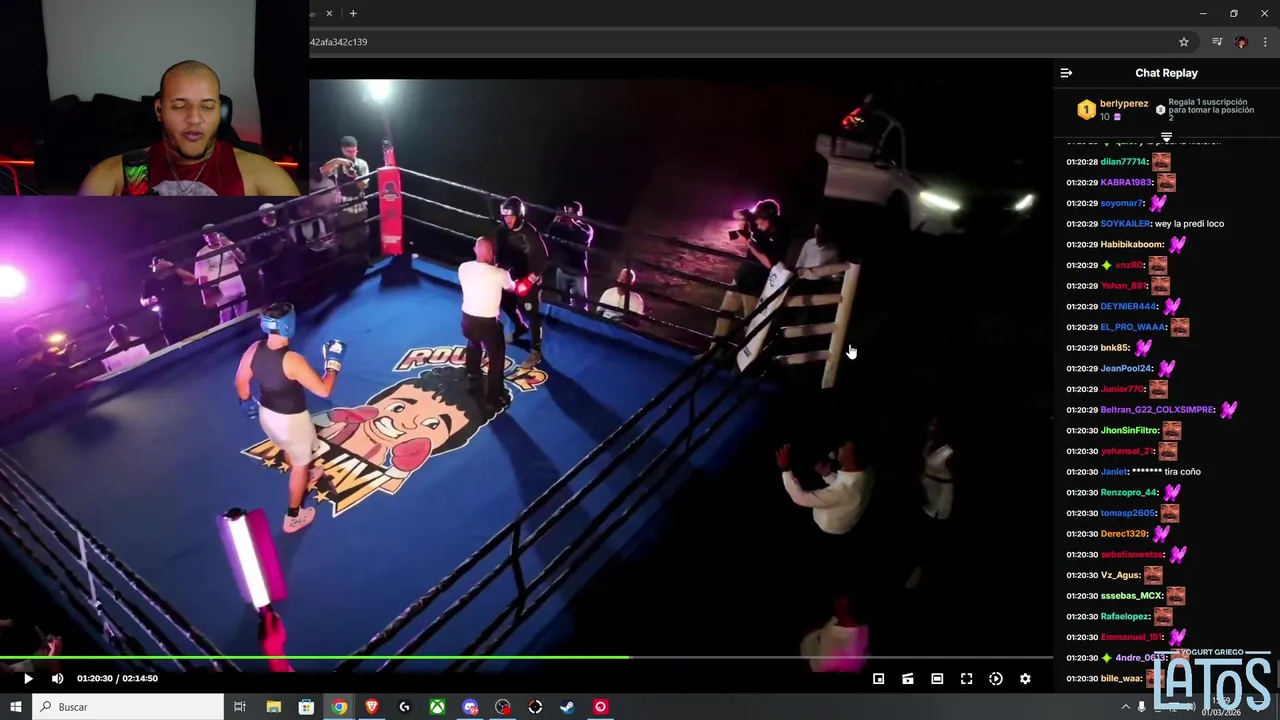Open the Windows Start menu
This screenshot has width=1280, height=720.
[x=16, y=707]
